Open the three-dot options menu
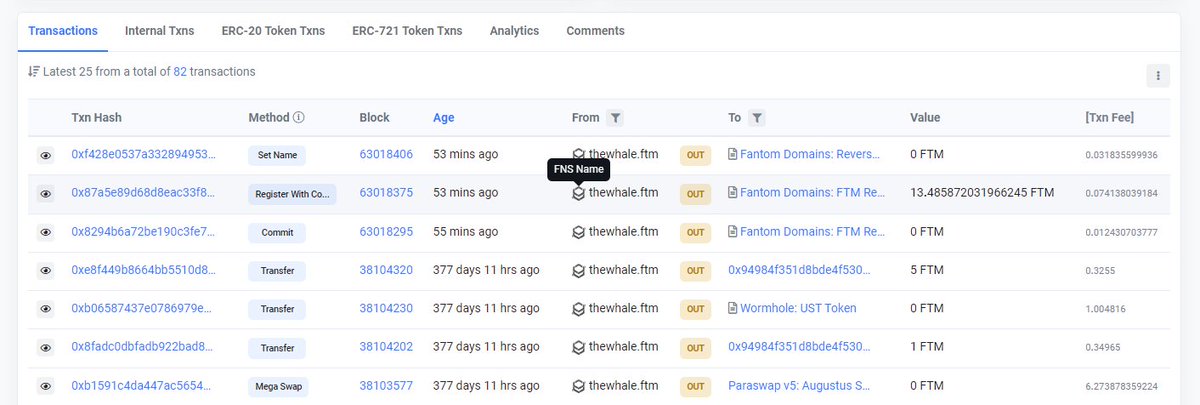The width and height of the screenshot is (1200, 405). [1157, 75]
